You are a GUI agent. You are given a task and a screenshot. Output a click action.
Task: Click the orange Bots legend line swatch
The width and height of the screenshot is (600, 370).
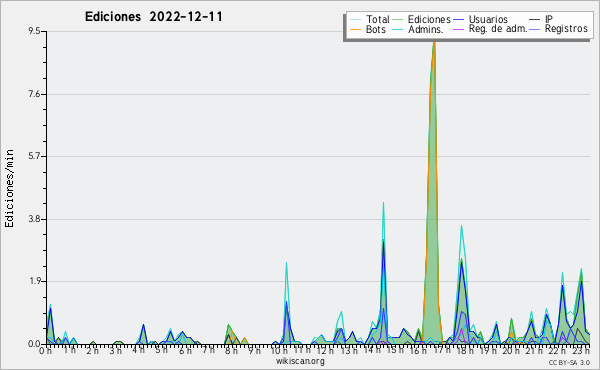(x=355, y=29)
